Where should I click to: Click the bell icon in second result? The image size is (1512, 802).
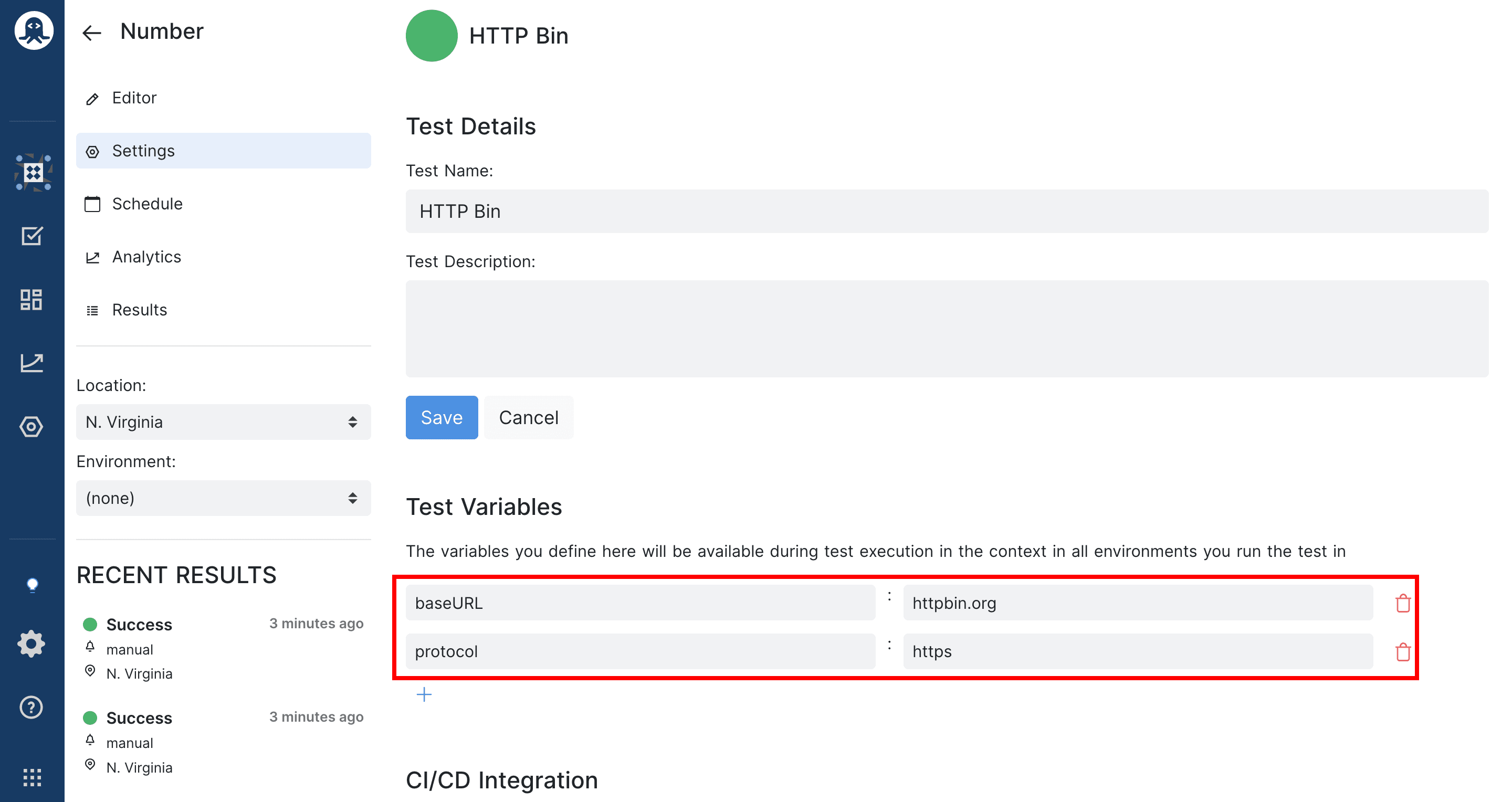(x=90, y=741)
